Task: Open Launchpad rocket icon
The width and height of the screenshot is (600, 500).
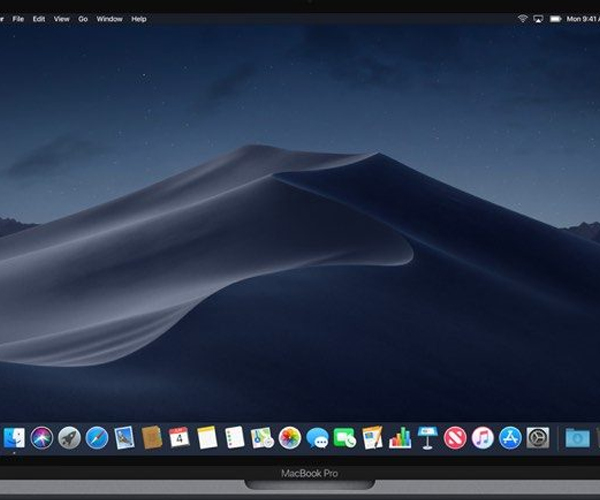Action: click(x=69, y=437)
